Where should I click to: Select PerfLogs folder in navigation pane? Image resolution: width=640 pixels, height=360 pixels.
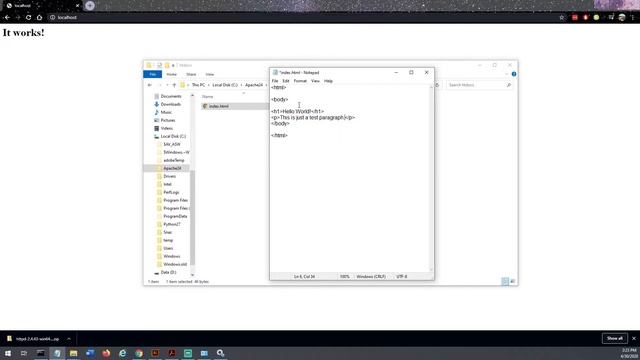[171, 192]
